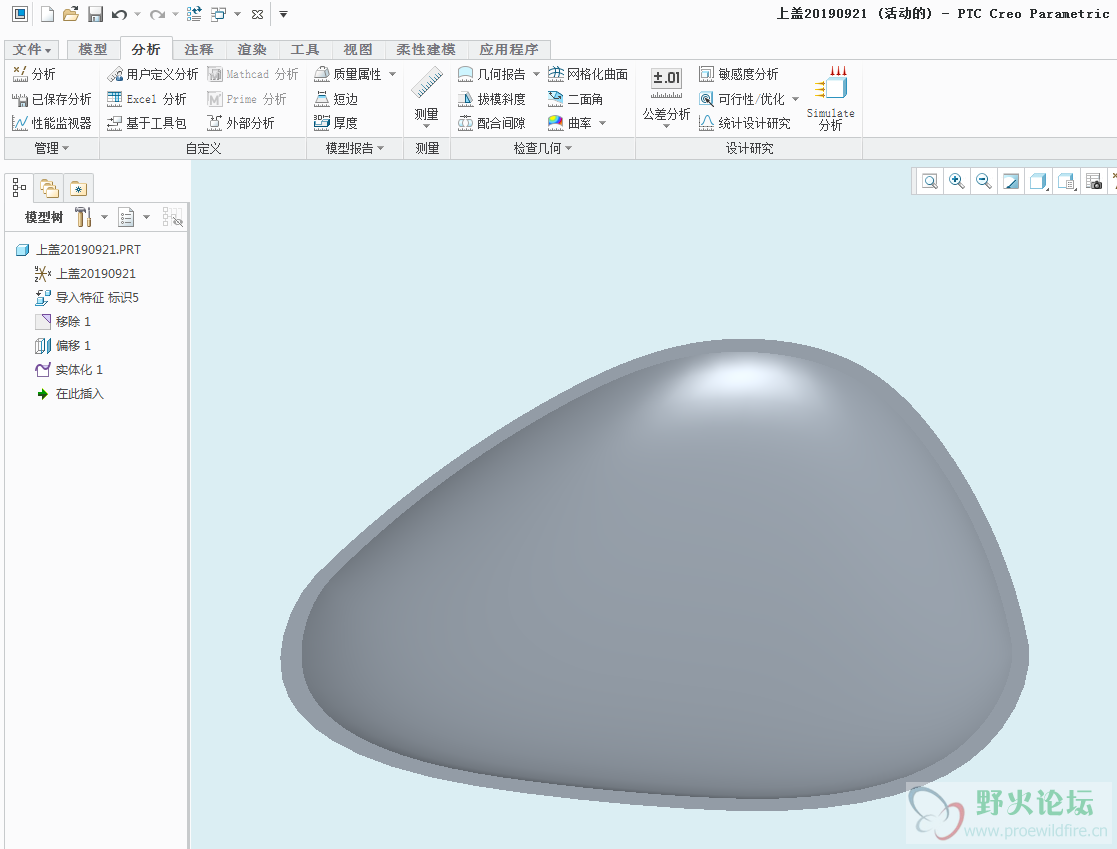Click 可行性/优化

coord(742,99)
